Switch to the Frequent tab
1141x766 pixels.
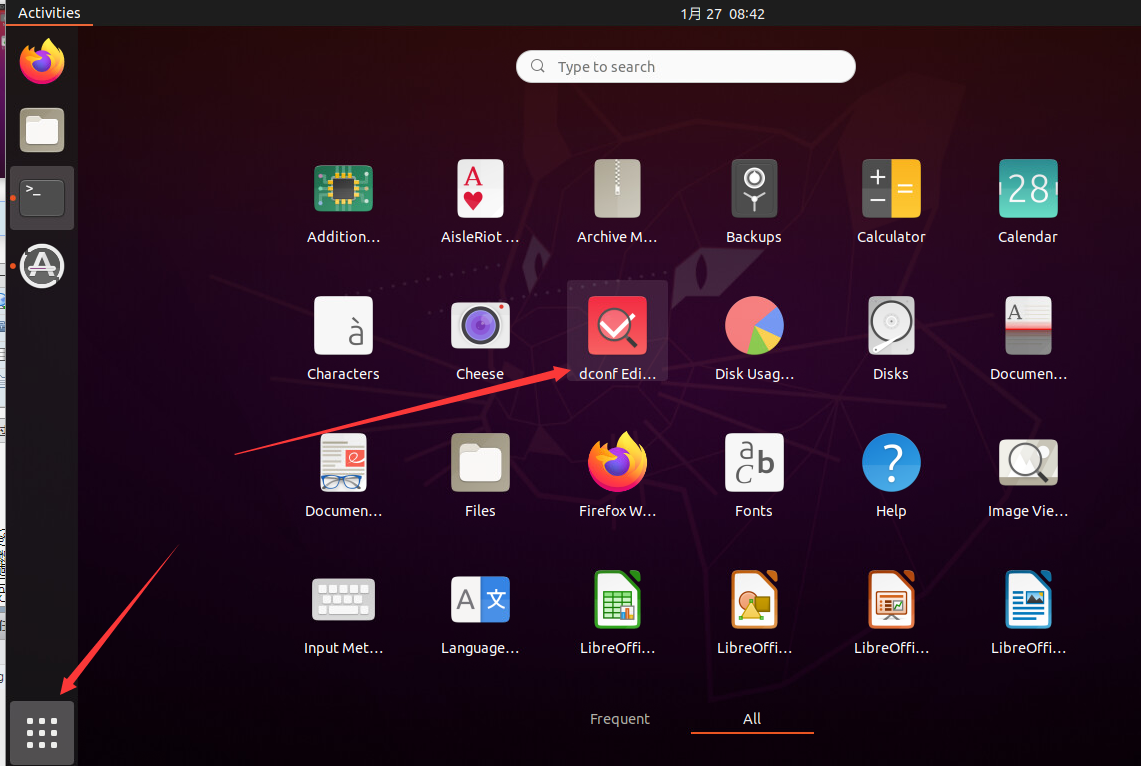[620, 719]
